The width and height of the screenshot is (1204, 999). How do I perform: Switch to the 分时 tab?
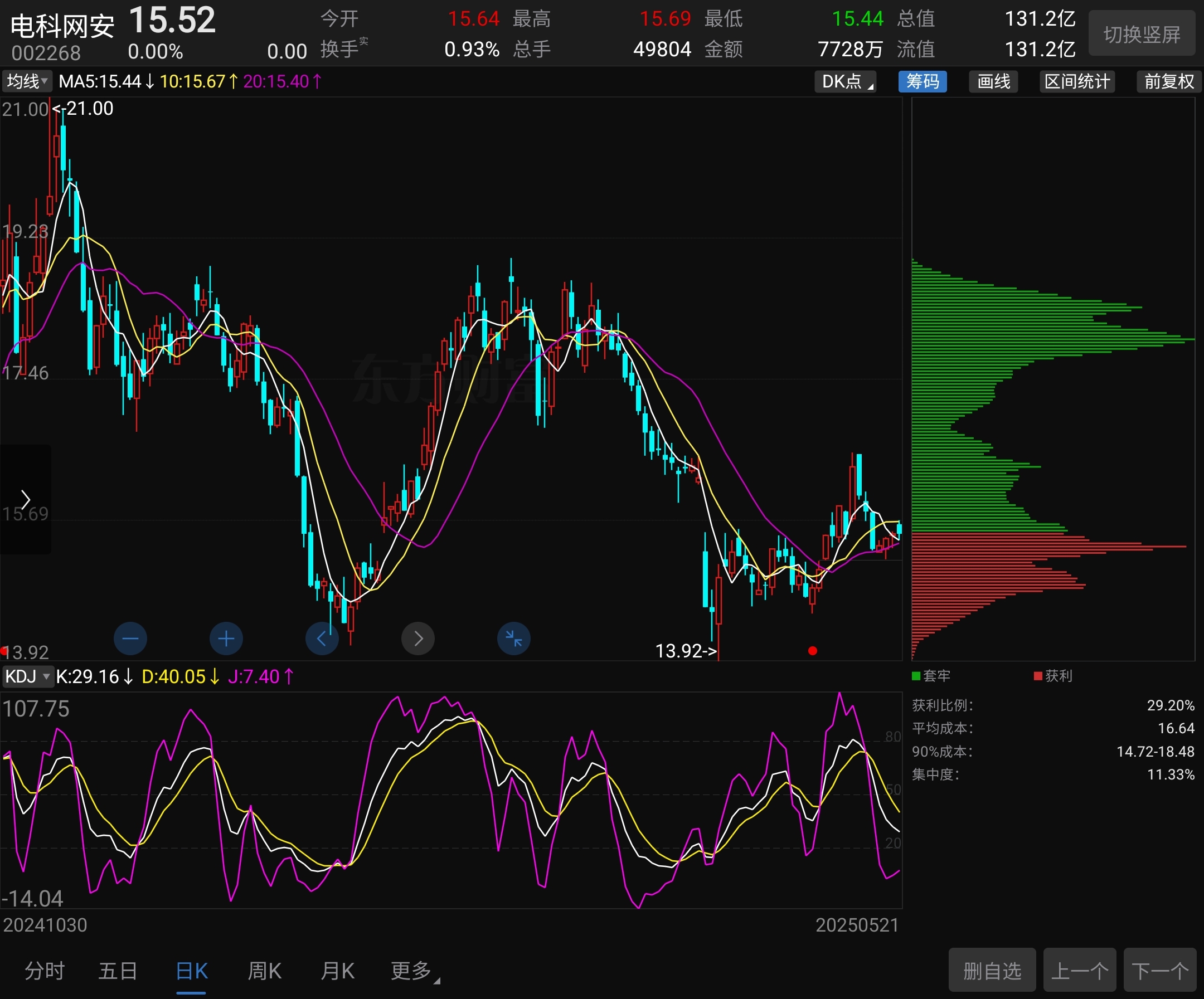click(45, 971)
